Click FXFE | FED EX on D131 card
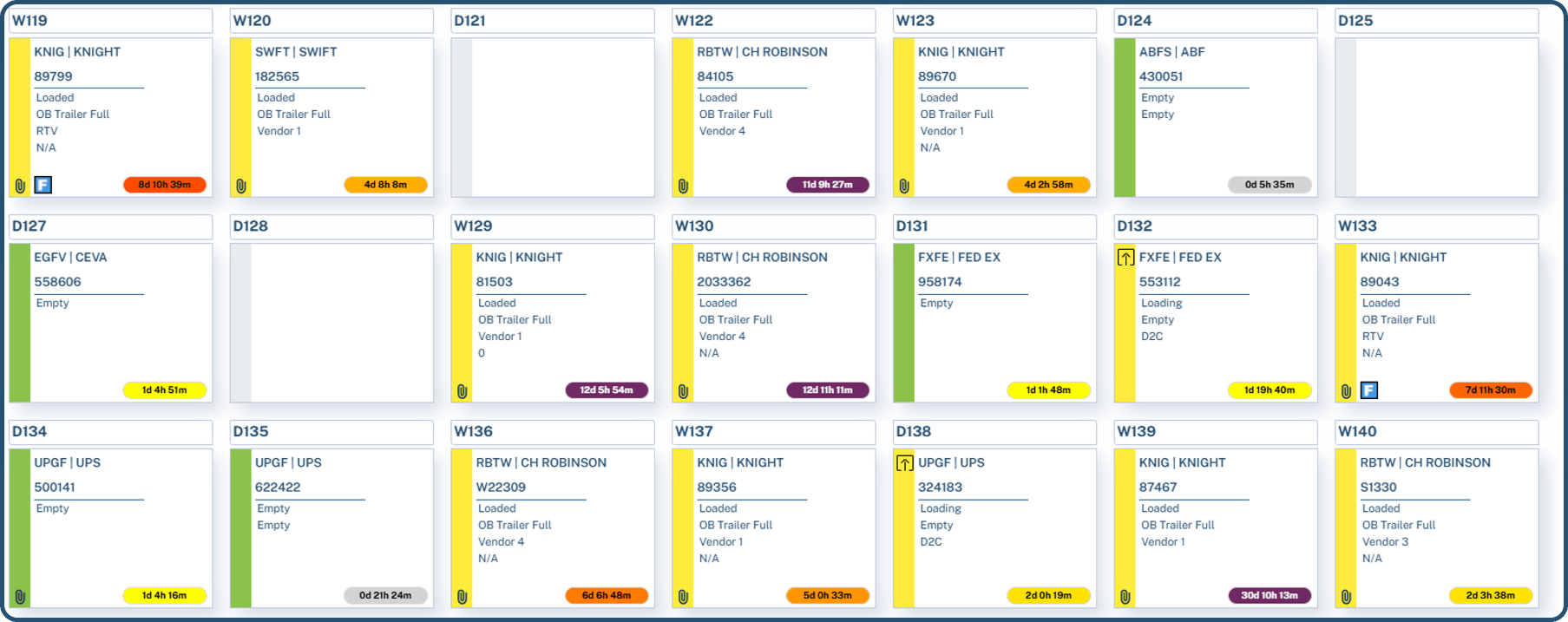 [x=959, y=258]
